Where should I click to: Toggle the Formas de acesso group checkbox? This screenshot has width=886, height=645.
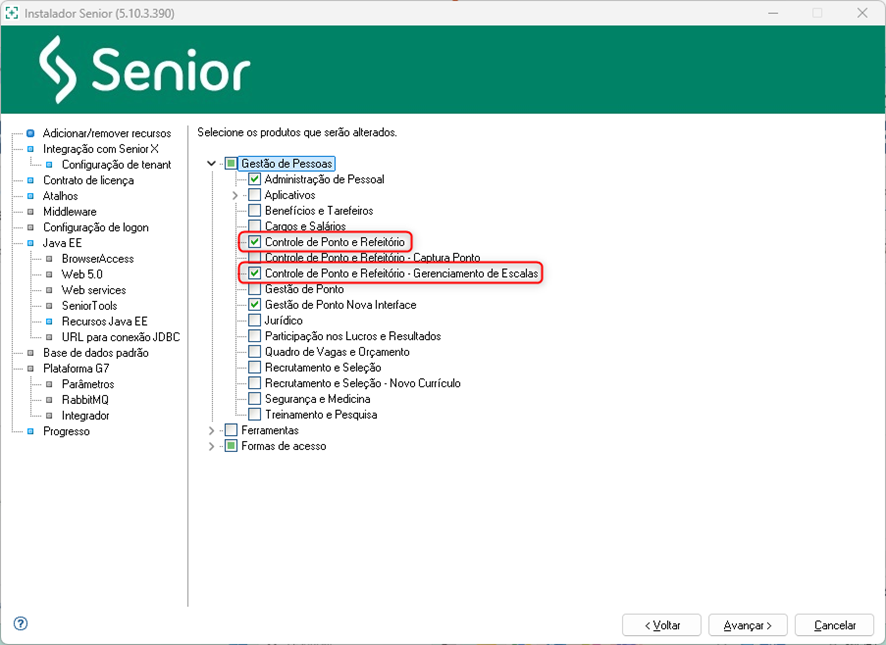tap(231, 446)
